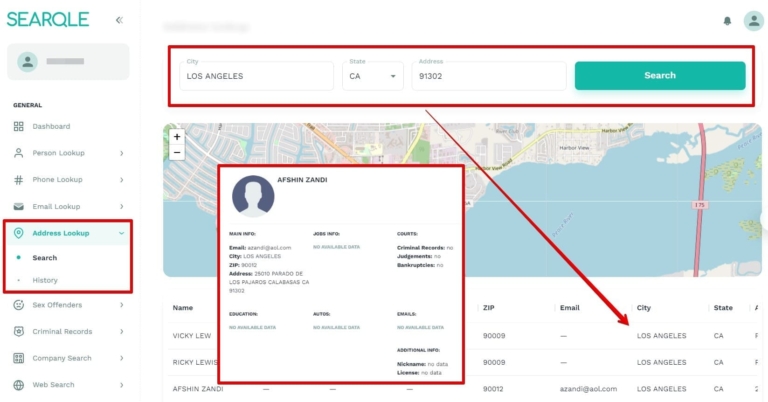Open notifications bell icon
768x402 pixels.
tap(727, 21)
